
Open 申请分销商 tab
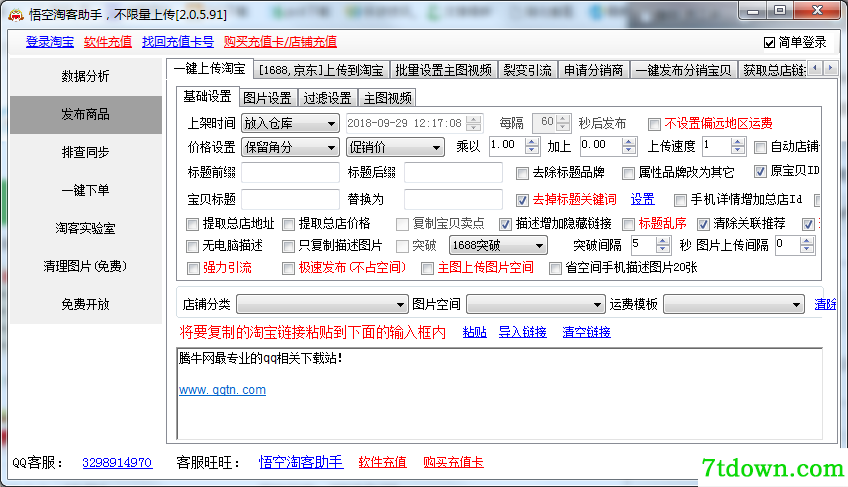(593, 70)
